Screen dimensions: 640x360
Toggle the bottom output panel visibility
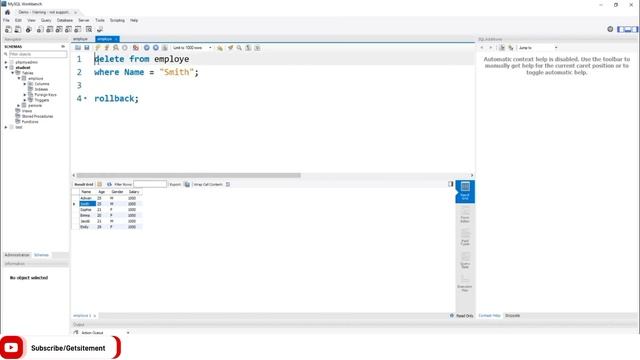[x=628, y=29]
